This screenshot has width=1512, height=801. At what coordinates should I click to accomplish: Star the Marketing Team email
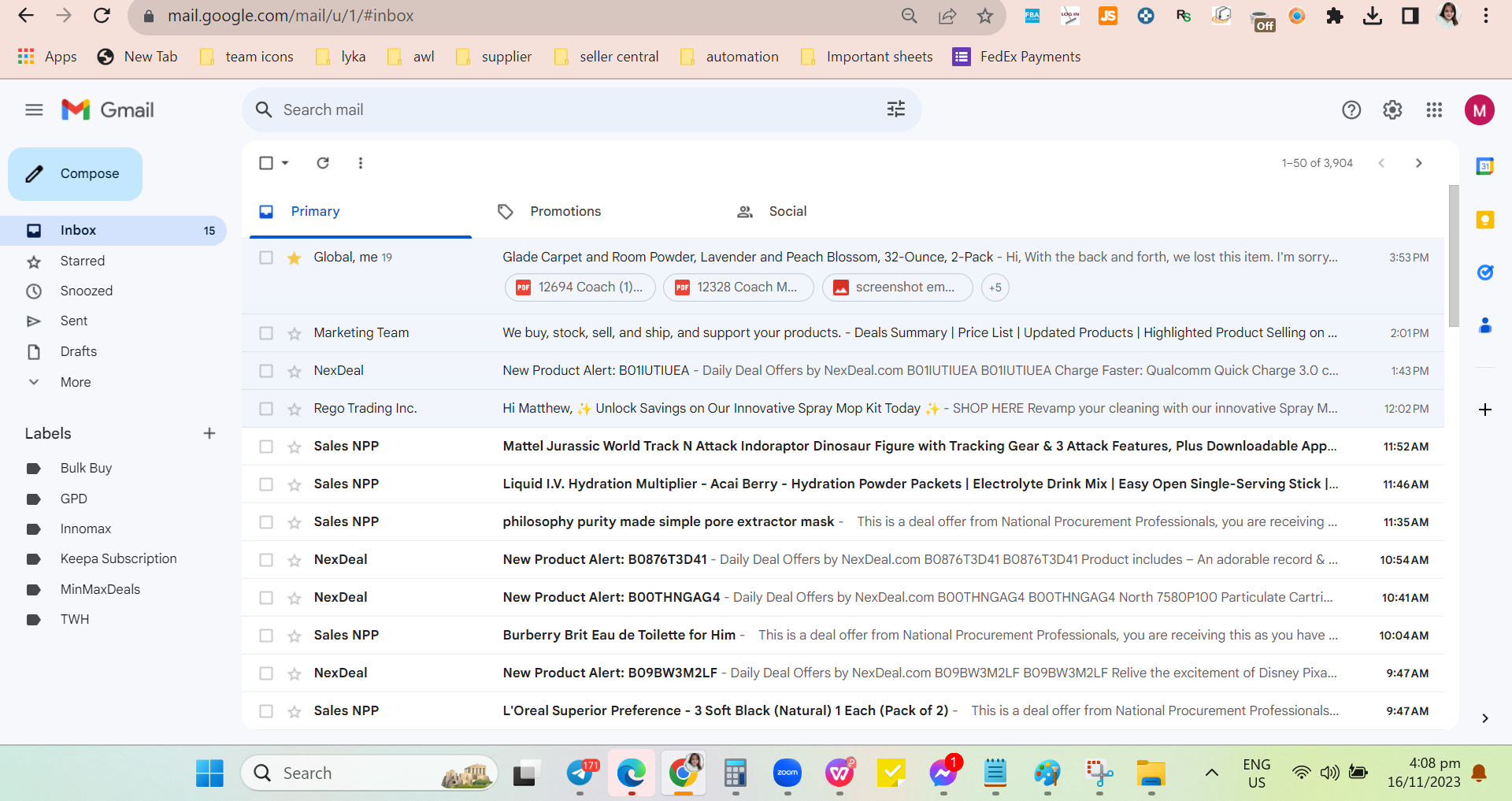tap(295, 333)
